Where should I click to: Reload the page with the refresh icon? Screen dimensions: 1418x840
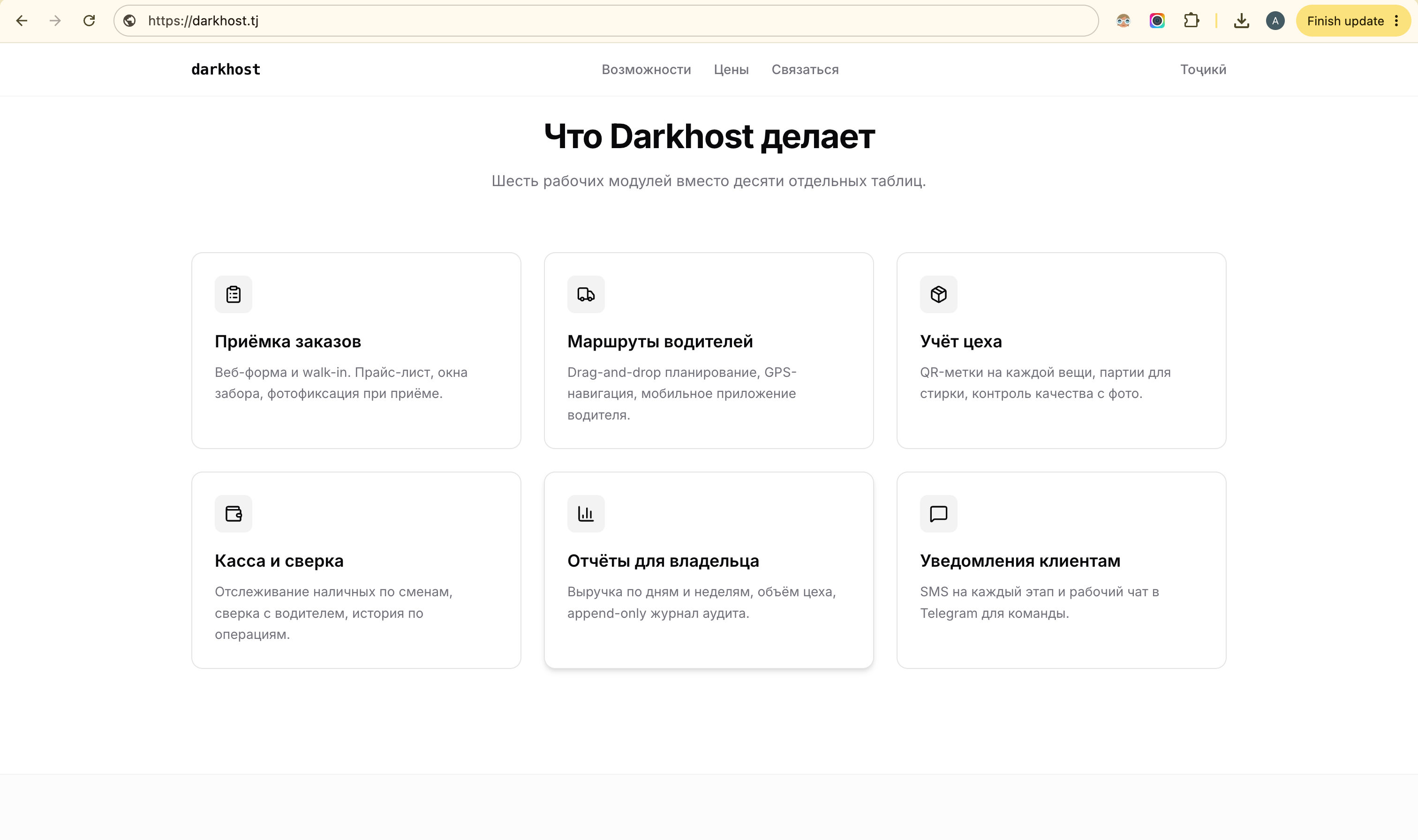click(x=89, y=21)
